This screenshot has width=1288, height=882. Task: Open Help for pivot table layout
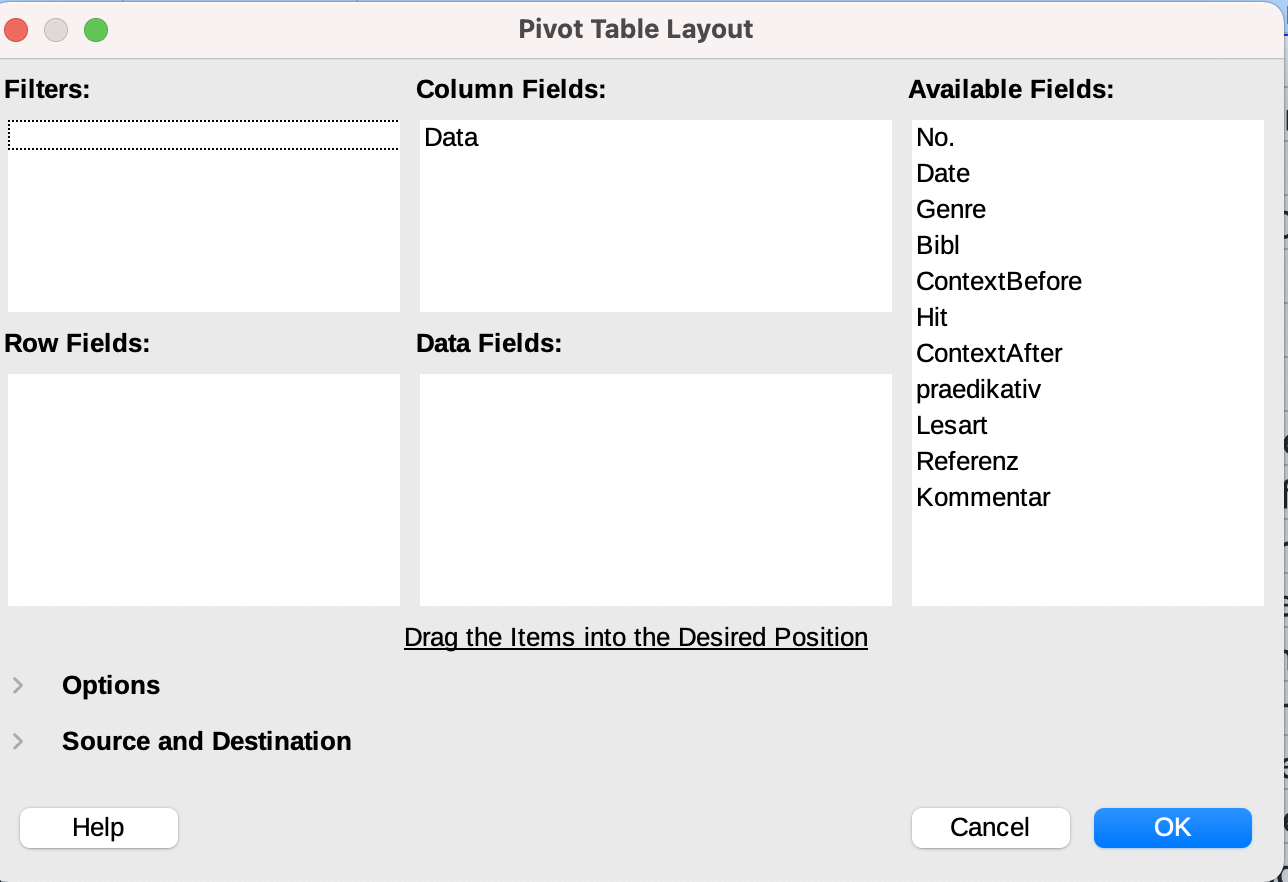point(98,828)
